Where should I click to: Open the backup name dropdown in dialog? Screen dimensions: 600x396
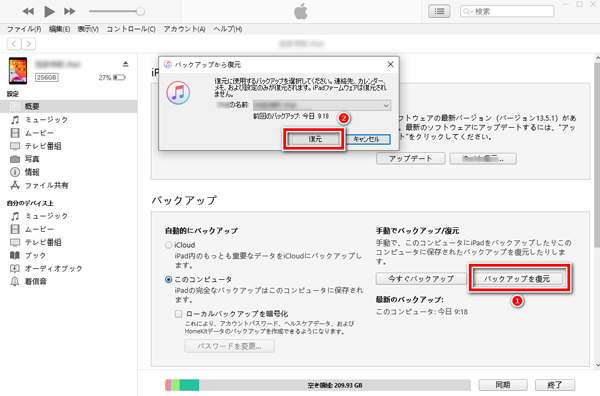pyautogui.click(x=322, y=105)
